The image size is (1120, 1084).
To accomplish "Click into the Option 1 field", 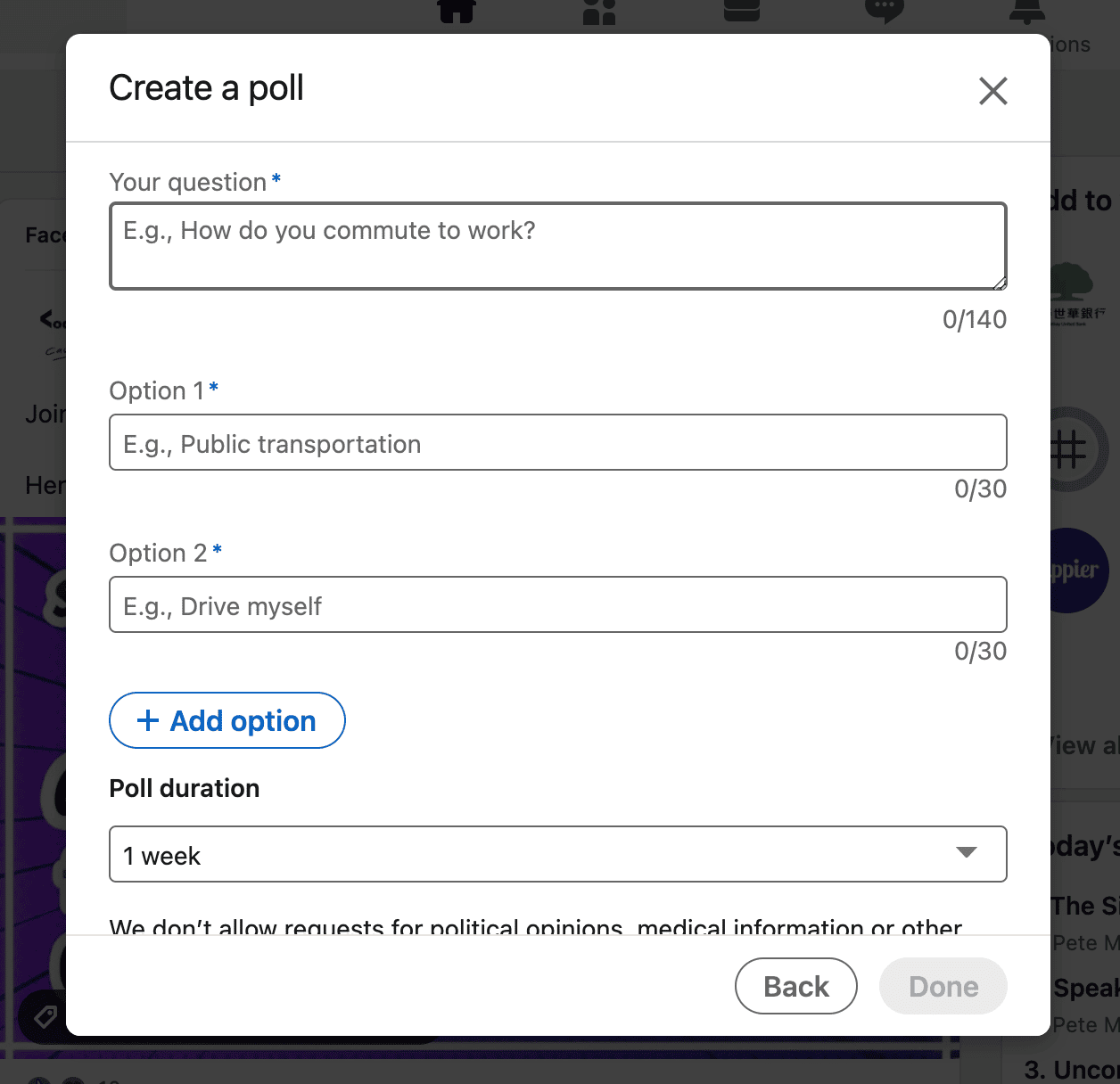I will tap(557, 442).
